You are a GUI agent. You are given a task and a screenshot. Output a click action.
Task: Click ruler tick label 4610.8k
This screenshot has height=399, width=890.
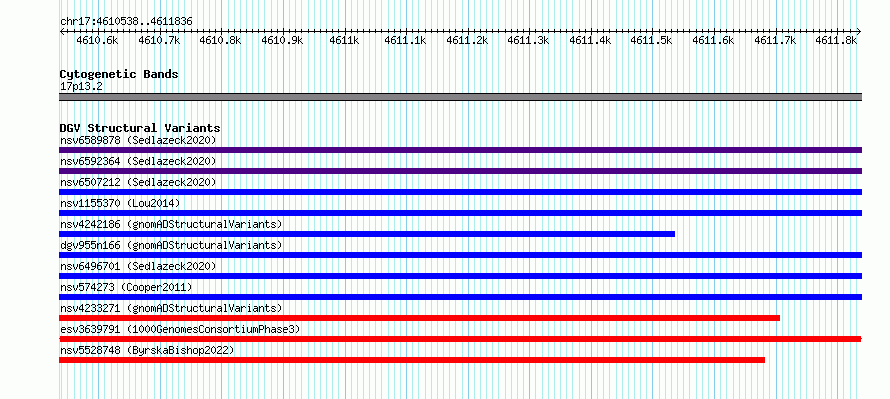220,40
